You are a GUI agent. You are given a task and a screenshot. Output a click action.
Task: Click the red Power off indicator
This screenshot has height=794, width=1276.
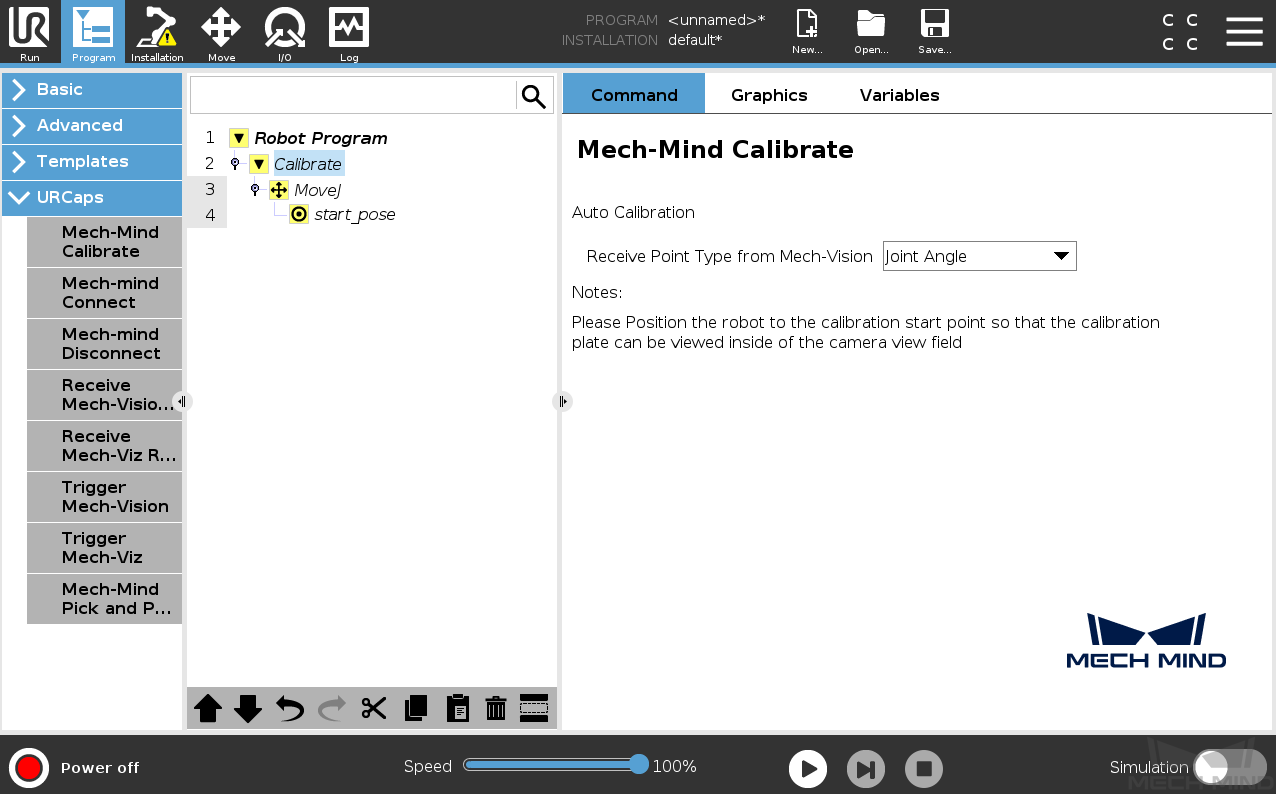[29, 768]
